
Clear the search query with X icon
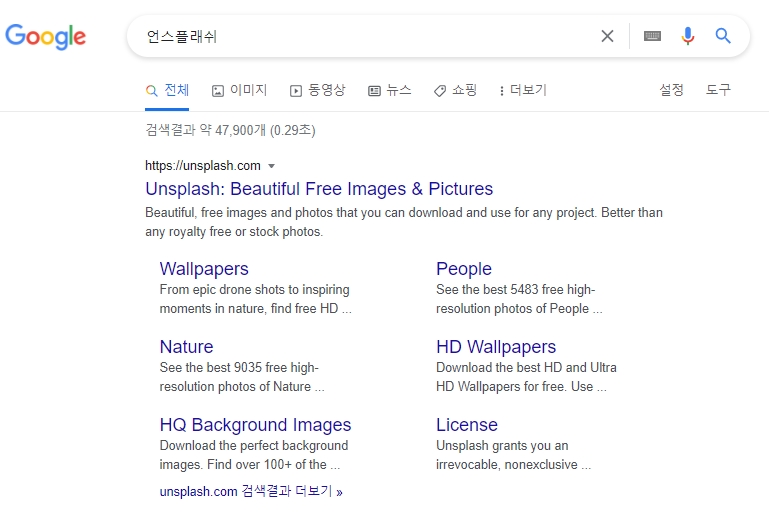click(607, 36)
